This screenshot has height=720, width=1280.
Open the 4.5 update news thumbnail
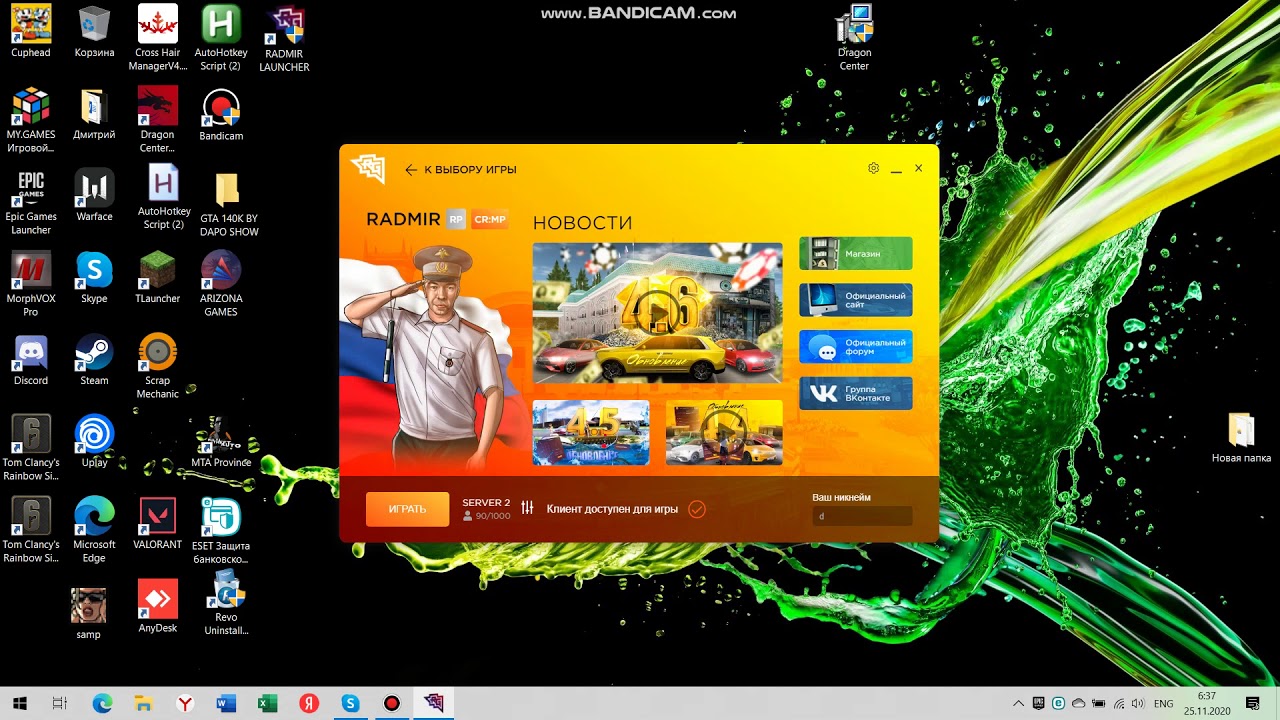coord(591,432)
